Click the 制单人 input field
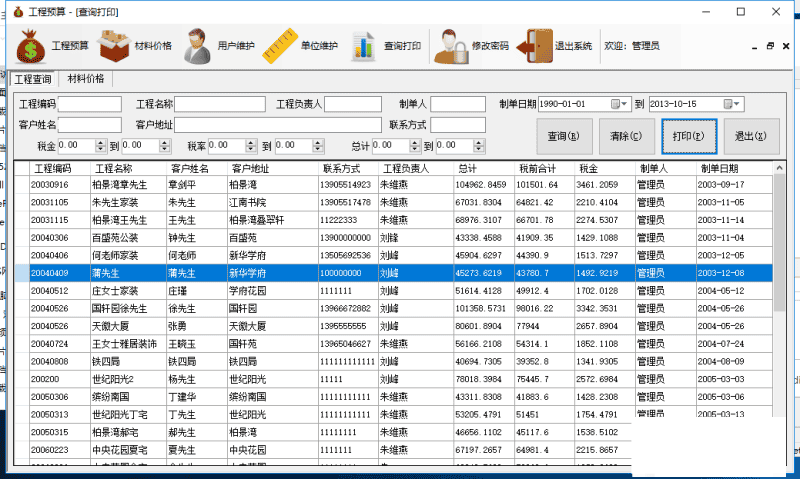800x479 pixels. click(x=458, y=104)
